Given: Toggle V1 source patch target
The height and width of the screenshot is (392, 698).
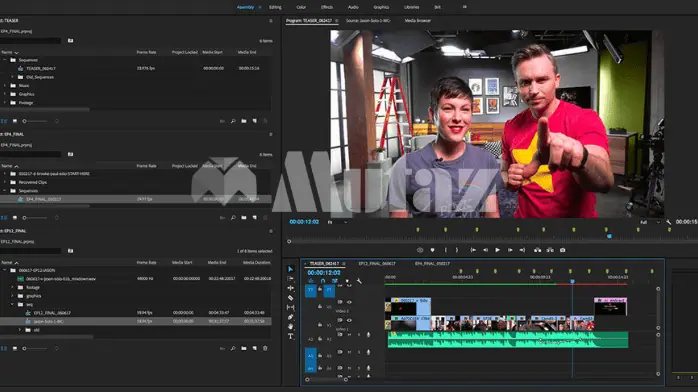Looking at the screenshot, I should pyautogui.click(x=311, y=290).
